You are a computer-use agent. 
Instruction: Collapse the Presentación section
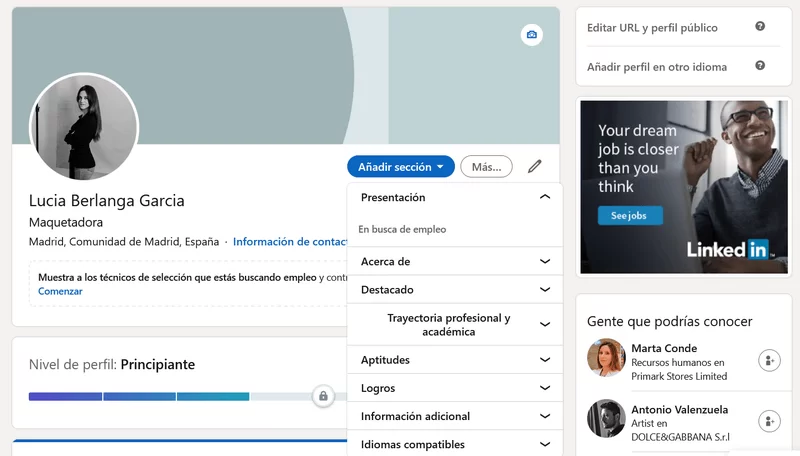tap(544, 198)
